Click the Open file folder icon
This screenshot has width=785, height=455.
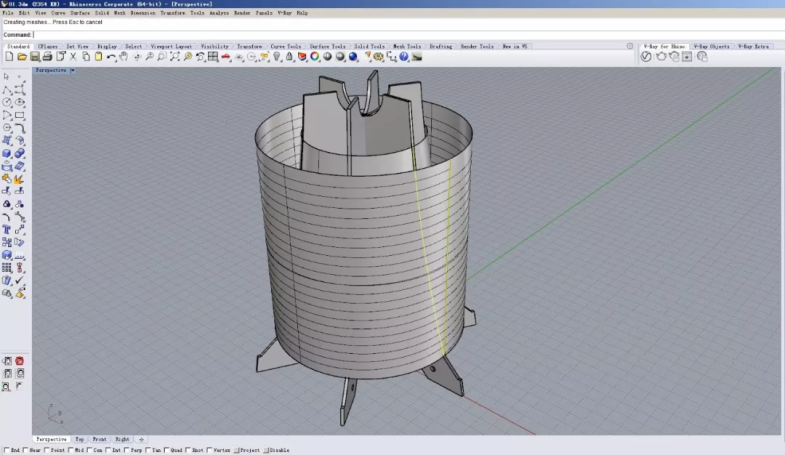[x=21, y=57]
